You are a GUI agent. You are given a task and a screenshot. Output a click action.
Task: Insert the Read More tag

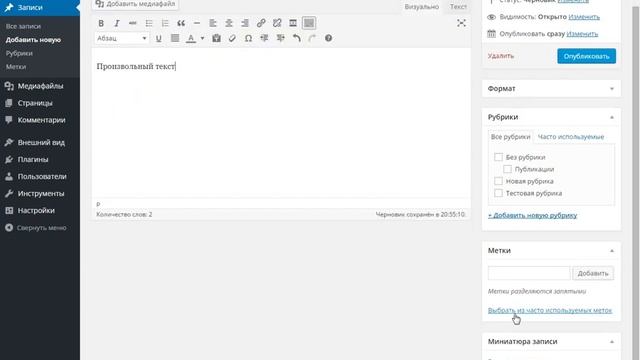pos(293,23)
